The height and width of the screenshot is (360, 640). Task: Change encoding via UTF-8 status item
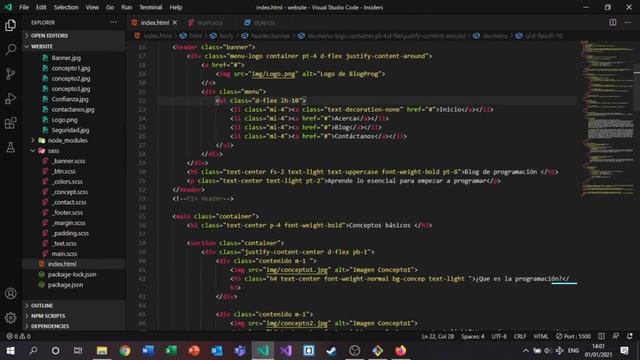tap(499, 336)
